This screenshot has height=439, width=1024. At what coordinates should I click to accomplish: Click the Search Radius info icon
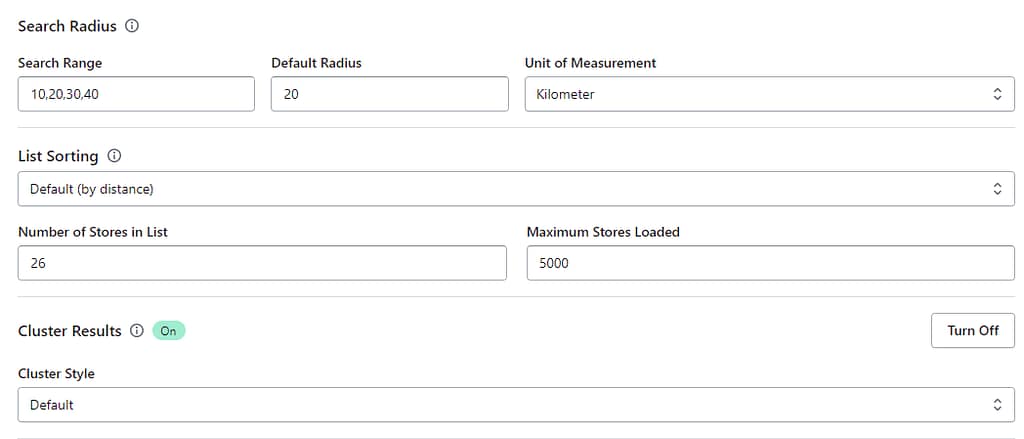coord(132,26)
